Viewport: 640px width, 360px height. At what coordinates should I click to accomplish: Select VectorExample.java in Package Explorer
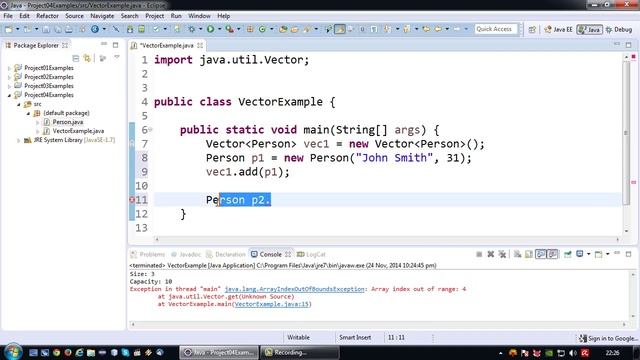click(x=78, y=131)
